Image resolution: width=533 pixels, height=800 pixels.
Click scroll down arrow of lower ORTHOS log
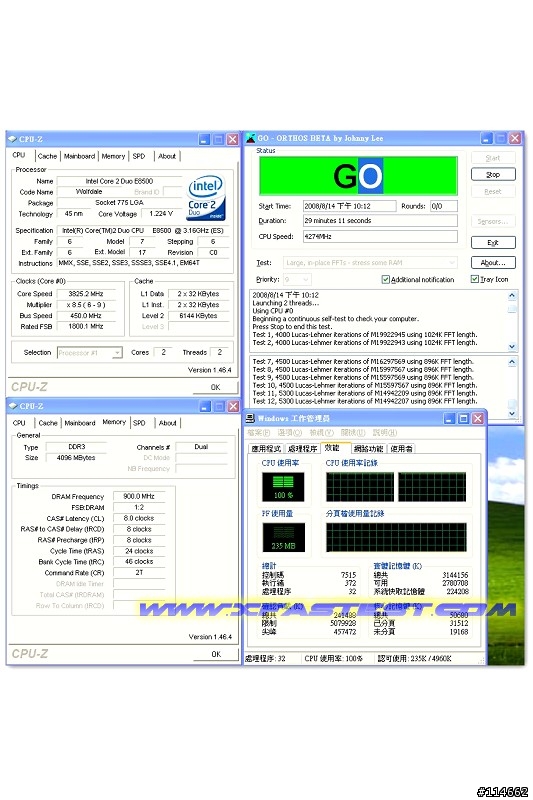click(x=512, y=414)
